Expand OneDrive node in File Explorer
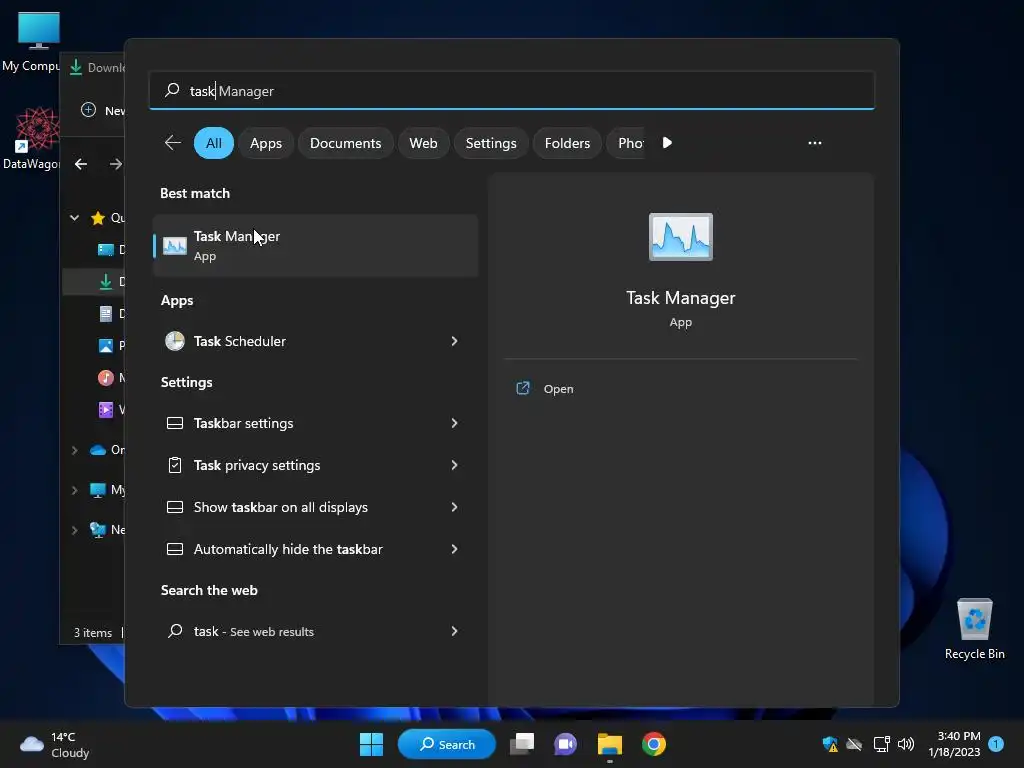1024x768 pixels. [x=74, y=450]
